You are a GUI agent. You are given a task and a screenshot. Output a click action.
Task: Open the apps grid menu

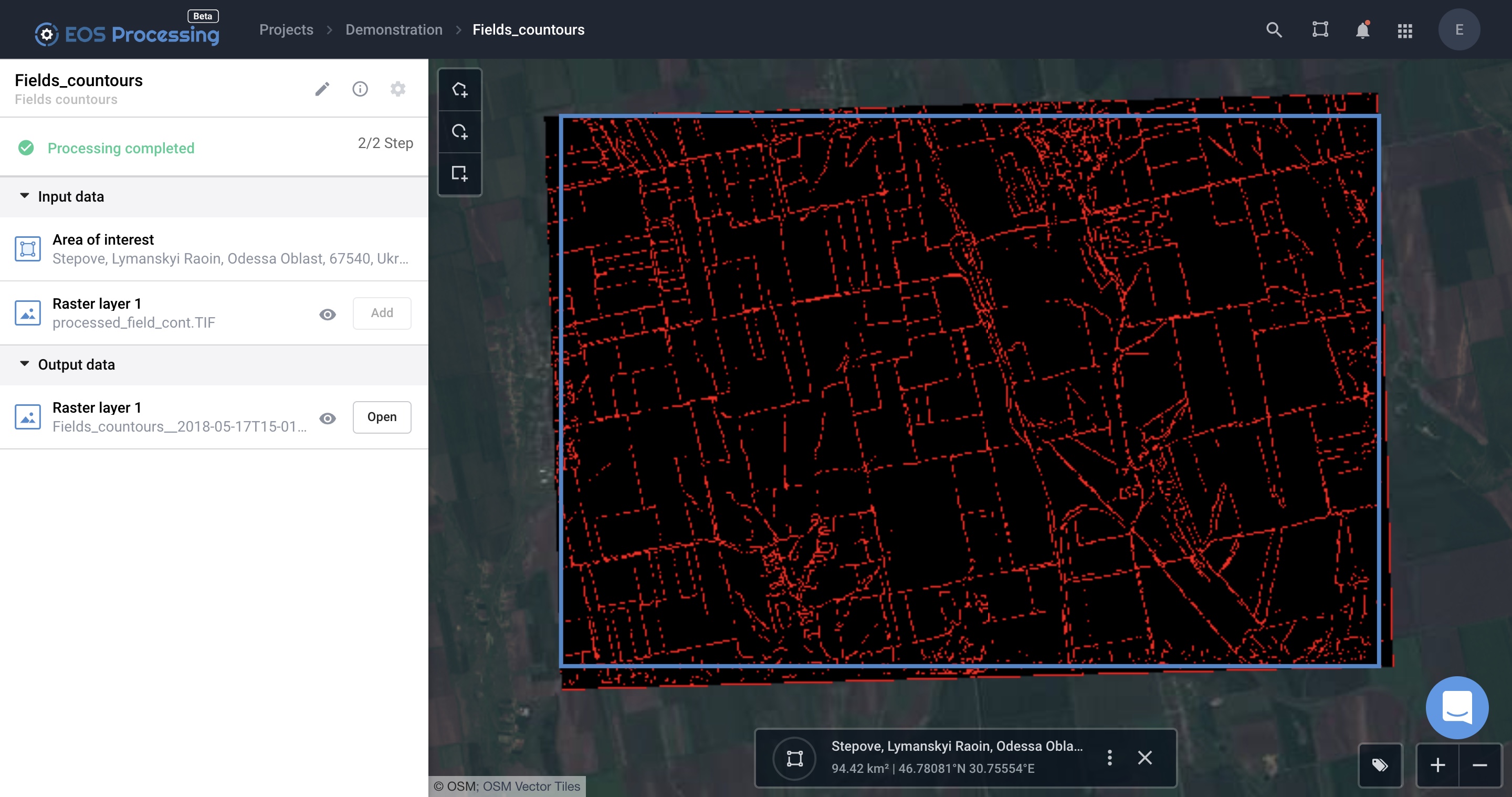pyautogui.click(x=1405, y=30)
